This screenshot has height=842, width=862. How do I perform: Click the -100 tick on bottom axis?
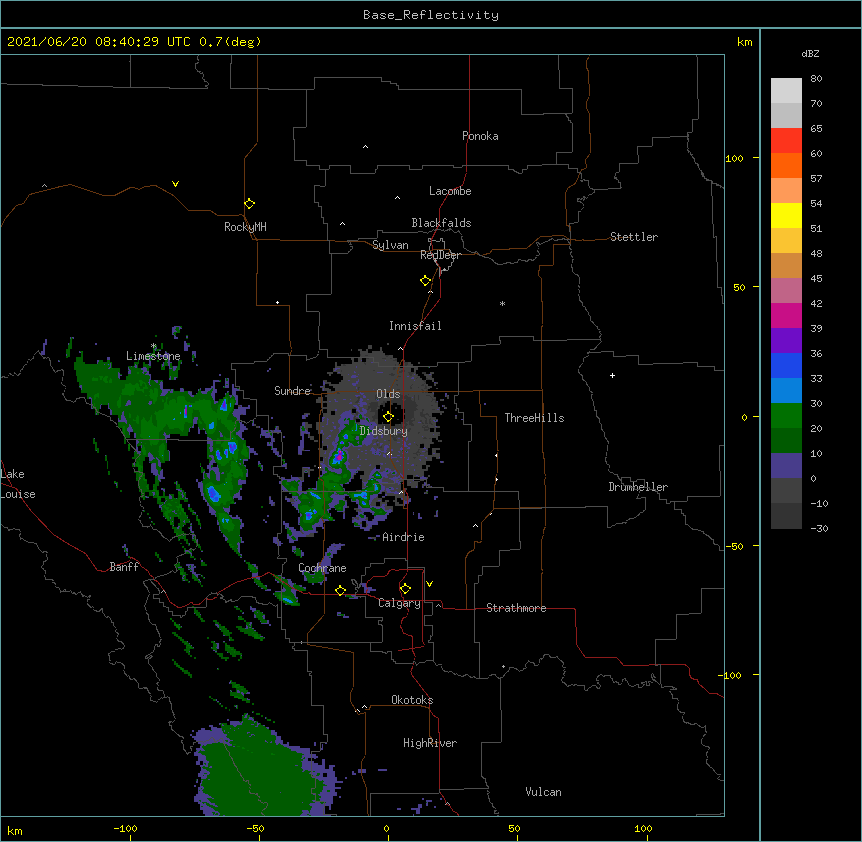125,829
